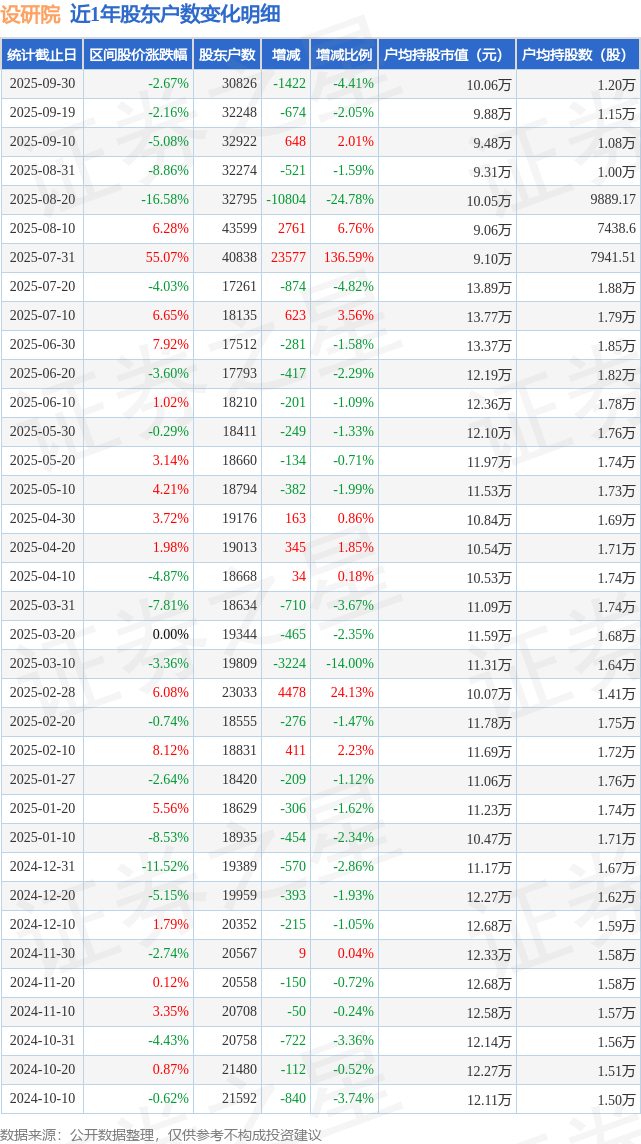641x1144 pixels.
Task: Click the 统计截止日 column header
Action: coord(42,55)
